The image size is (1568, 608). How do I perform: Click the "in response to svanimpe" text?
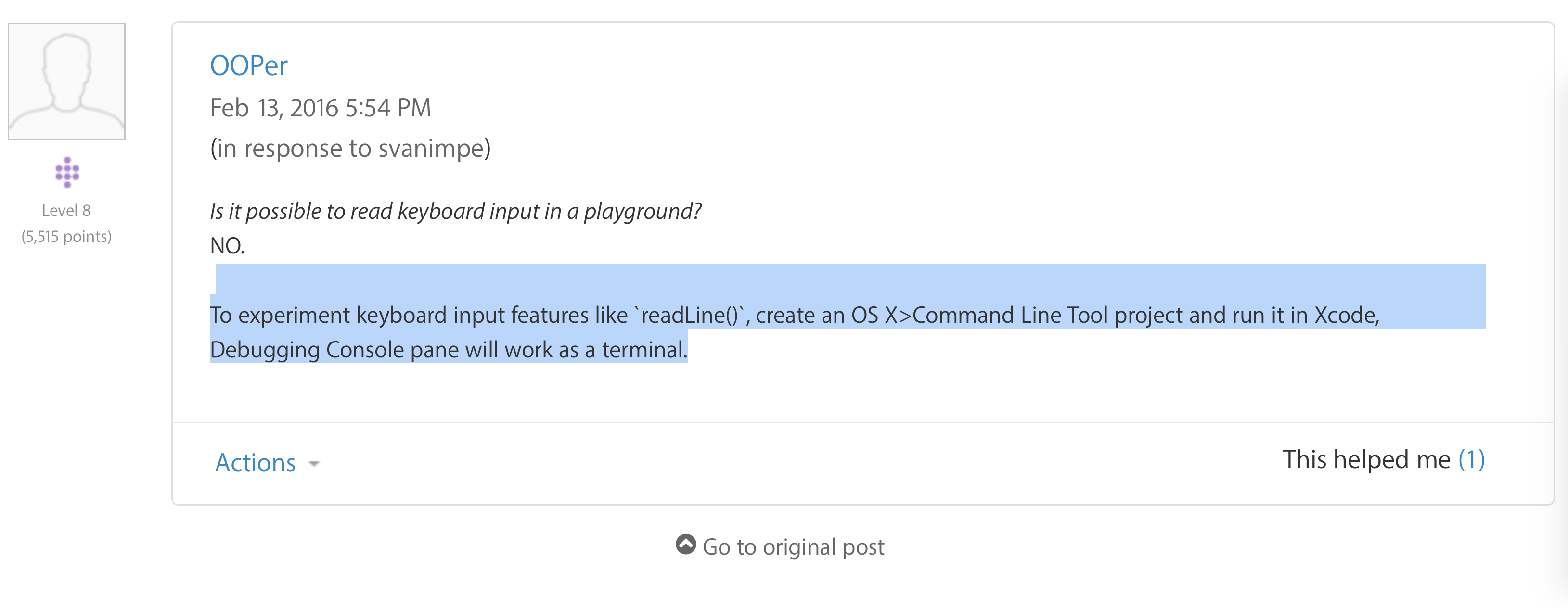350,149
